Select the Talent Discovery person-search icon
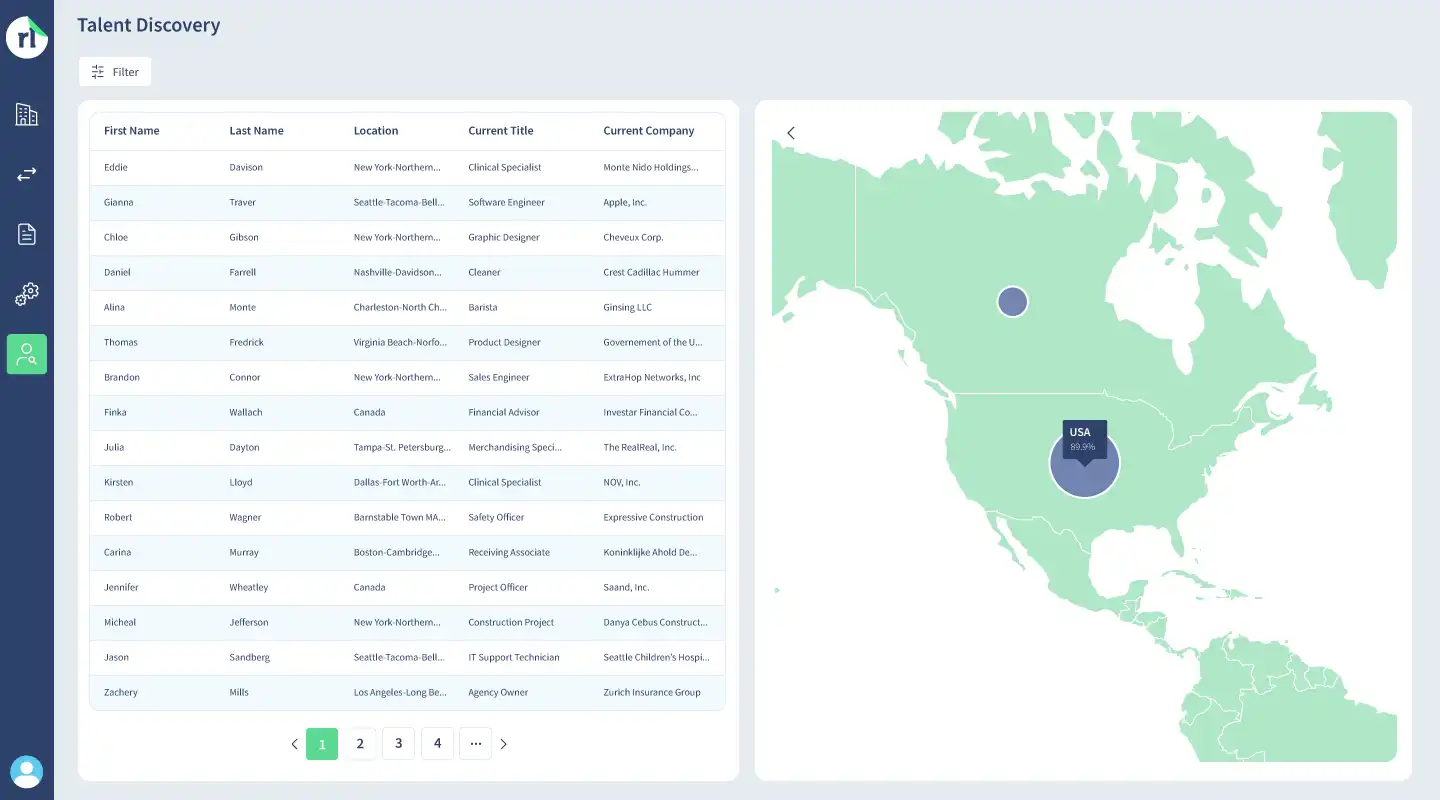Viewport: 1440px width, 800px height. point(27,354)
